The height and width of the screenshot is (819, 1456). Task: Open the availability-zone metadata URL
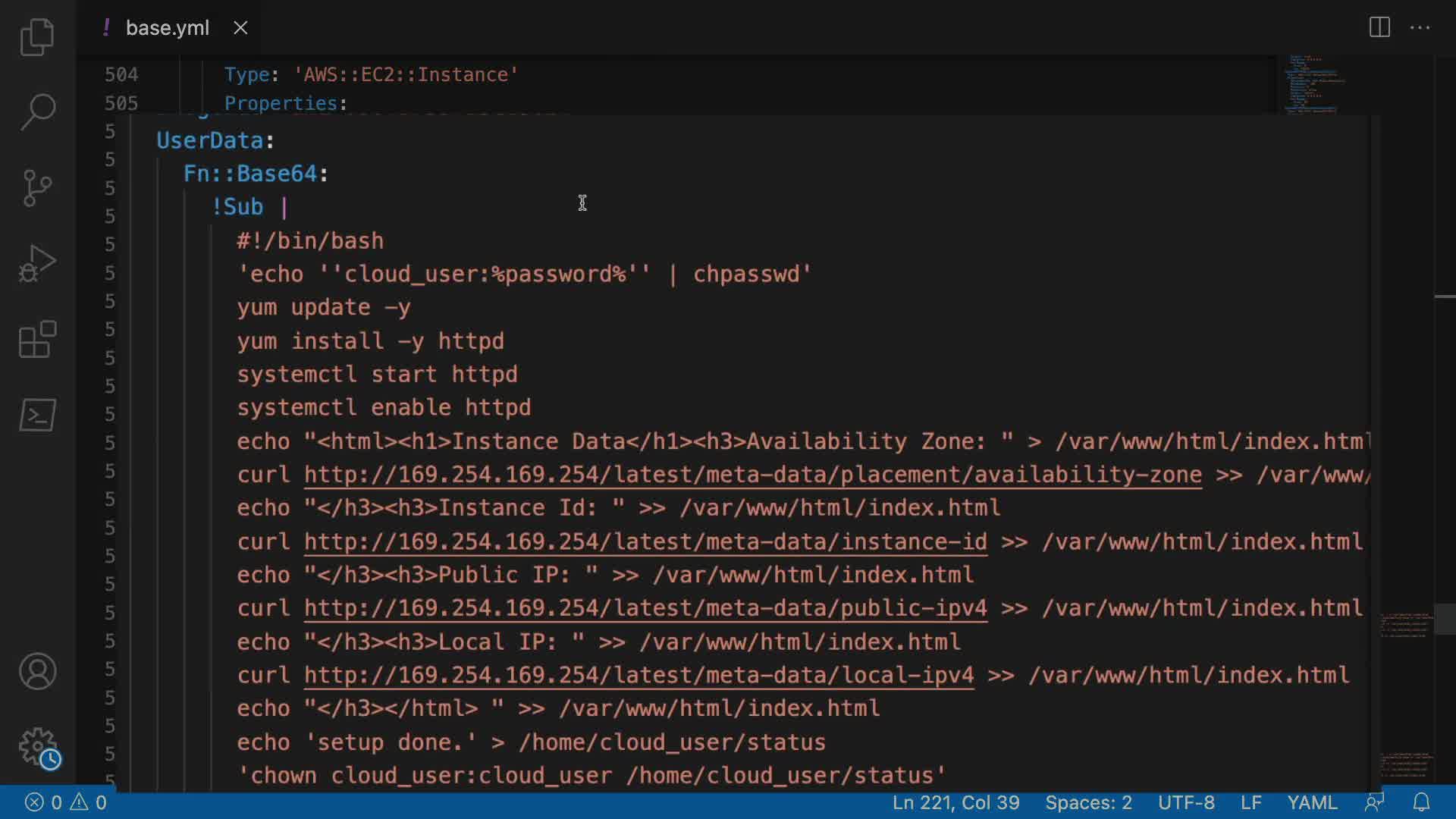click(x=752, y=475)
